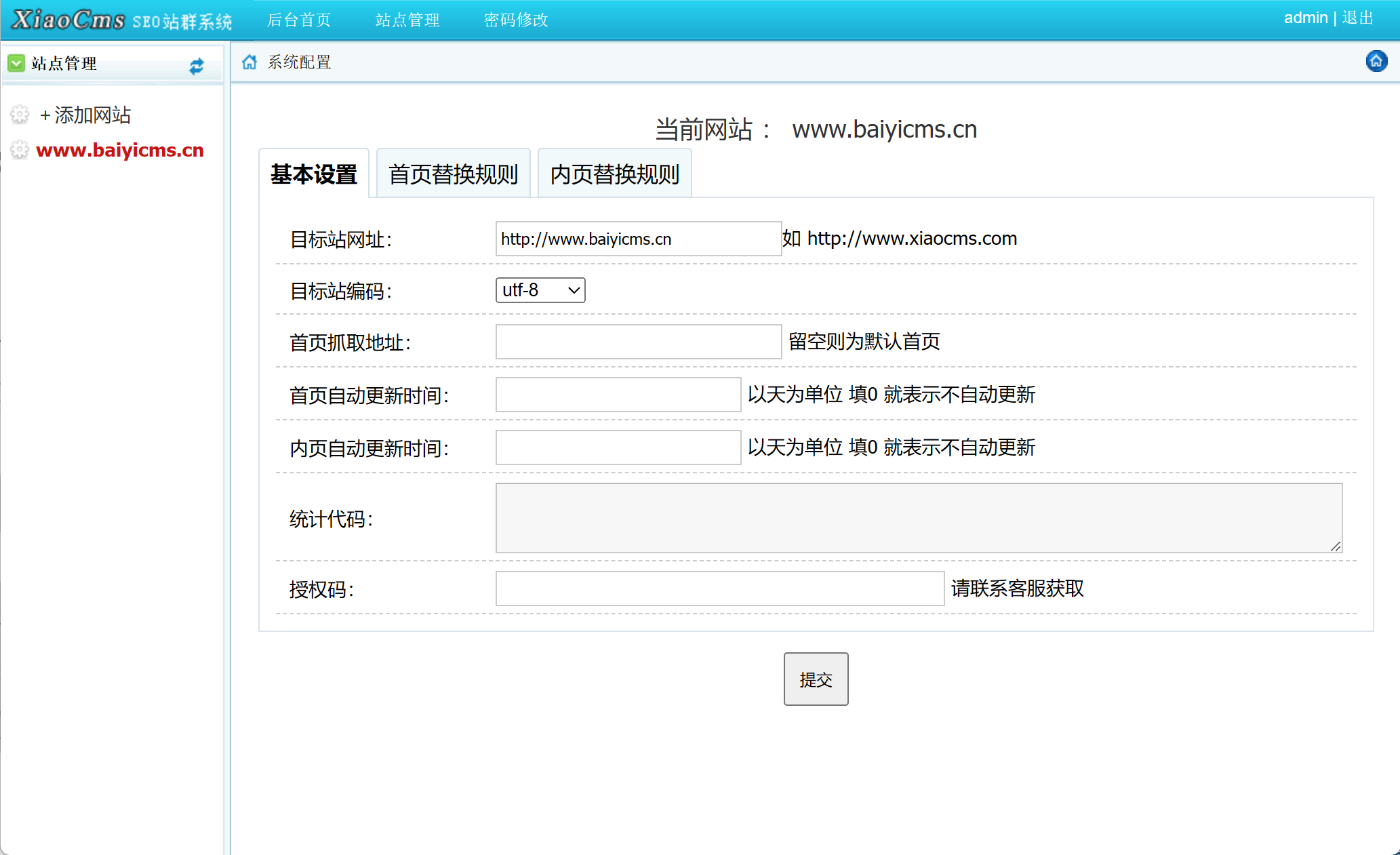
Task: Click the blue refresh arrows icon in sidebar
Action: click(197, 66)
